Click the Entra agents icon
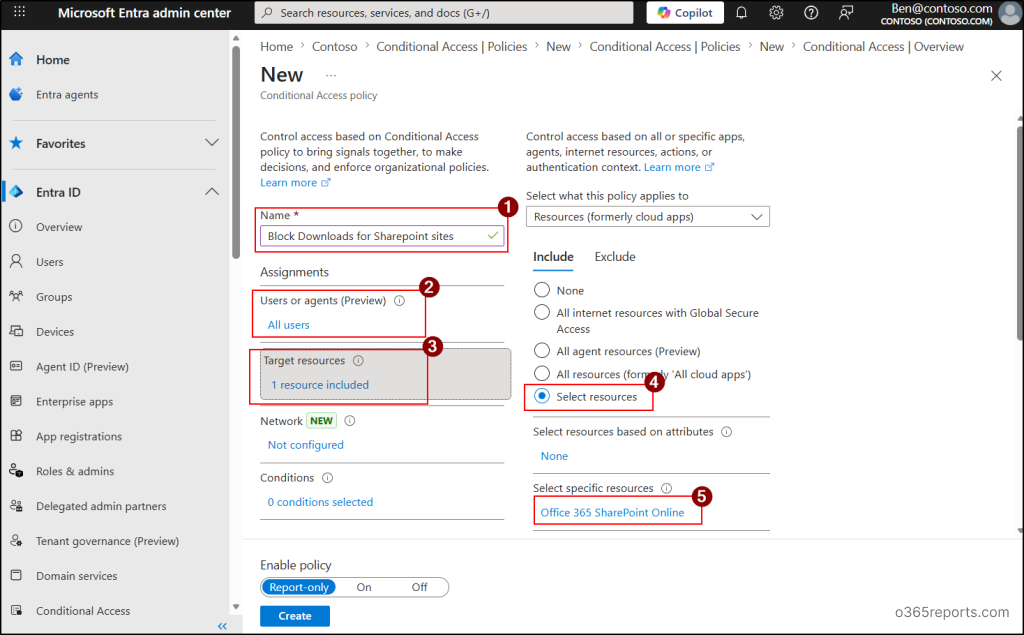This screenshot has width=1024, height=635. (x=16, y=94)
